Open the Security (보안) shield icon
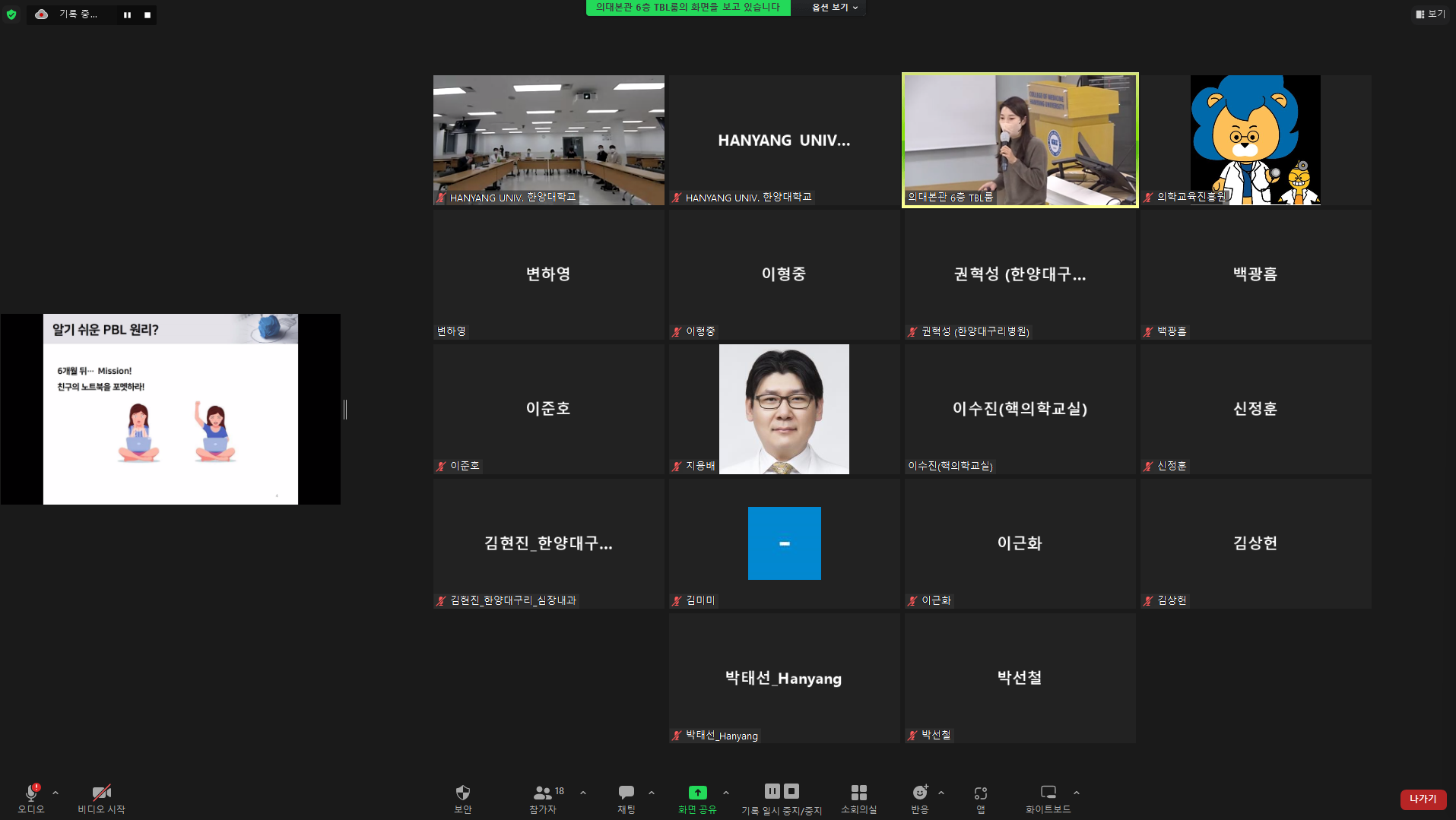The height and width of the screenshot is (820, 1456). pyautogui.click(x=462, y=793)
